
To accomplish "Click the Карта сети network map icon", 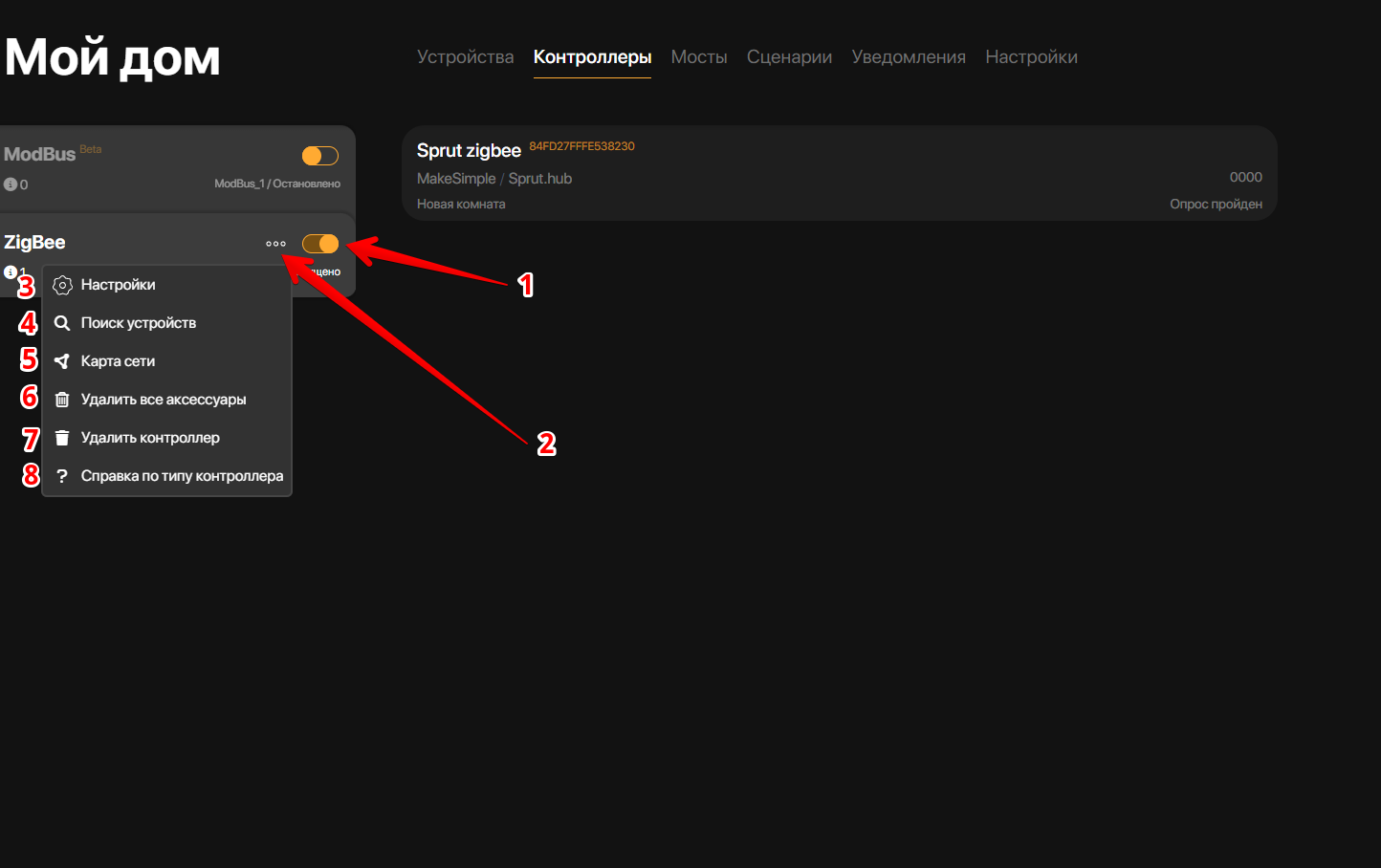I will [62, 361].
